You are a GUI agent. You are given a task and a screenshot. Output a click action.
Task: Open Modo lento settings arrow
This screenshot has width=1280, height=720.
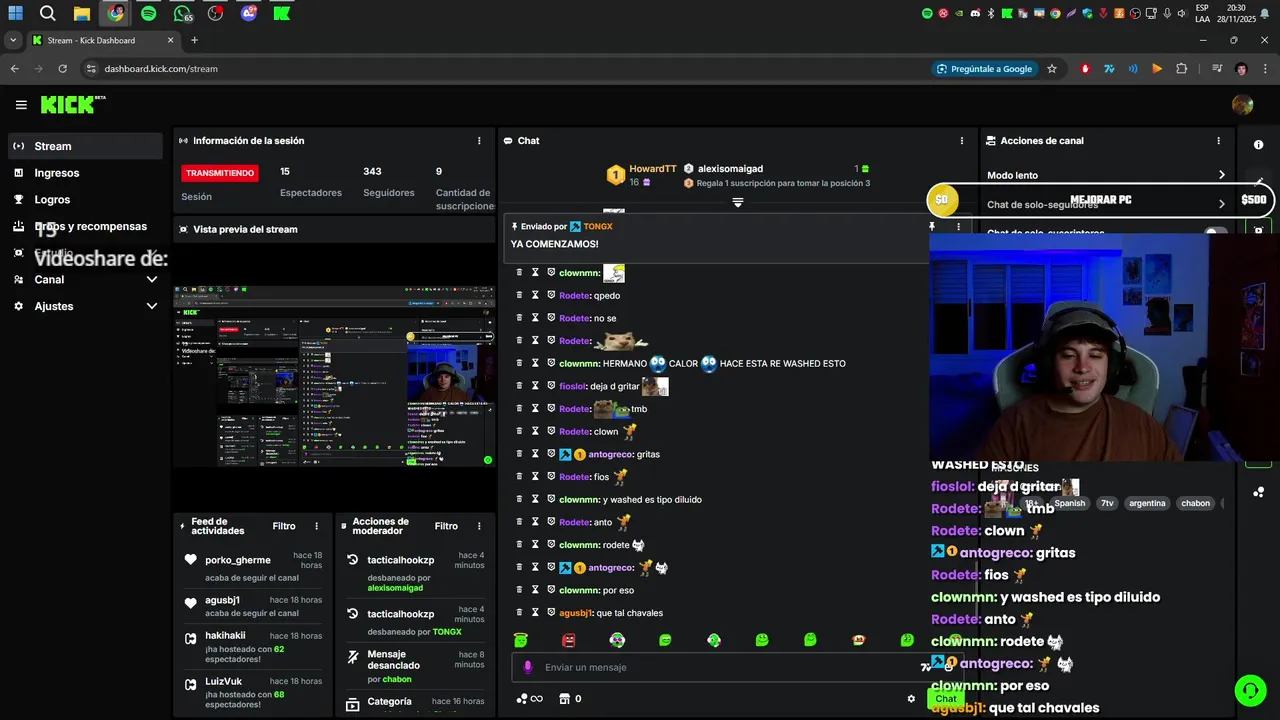1221,175
